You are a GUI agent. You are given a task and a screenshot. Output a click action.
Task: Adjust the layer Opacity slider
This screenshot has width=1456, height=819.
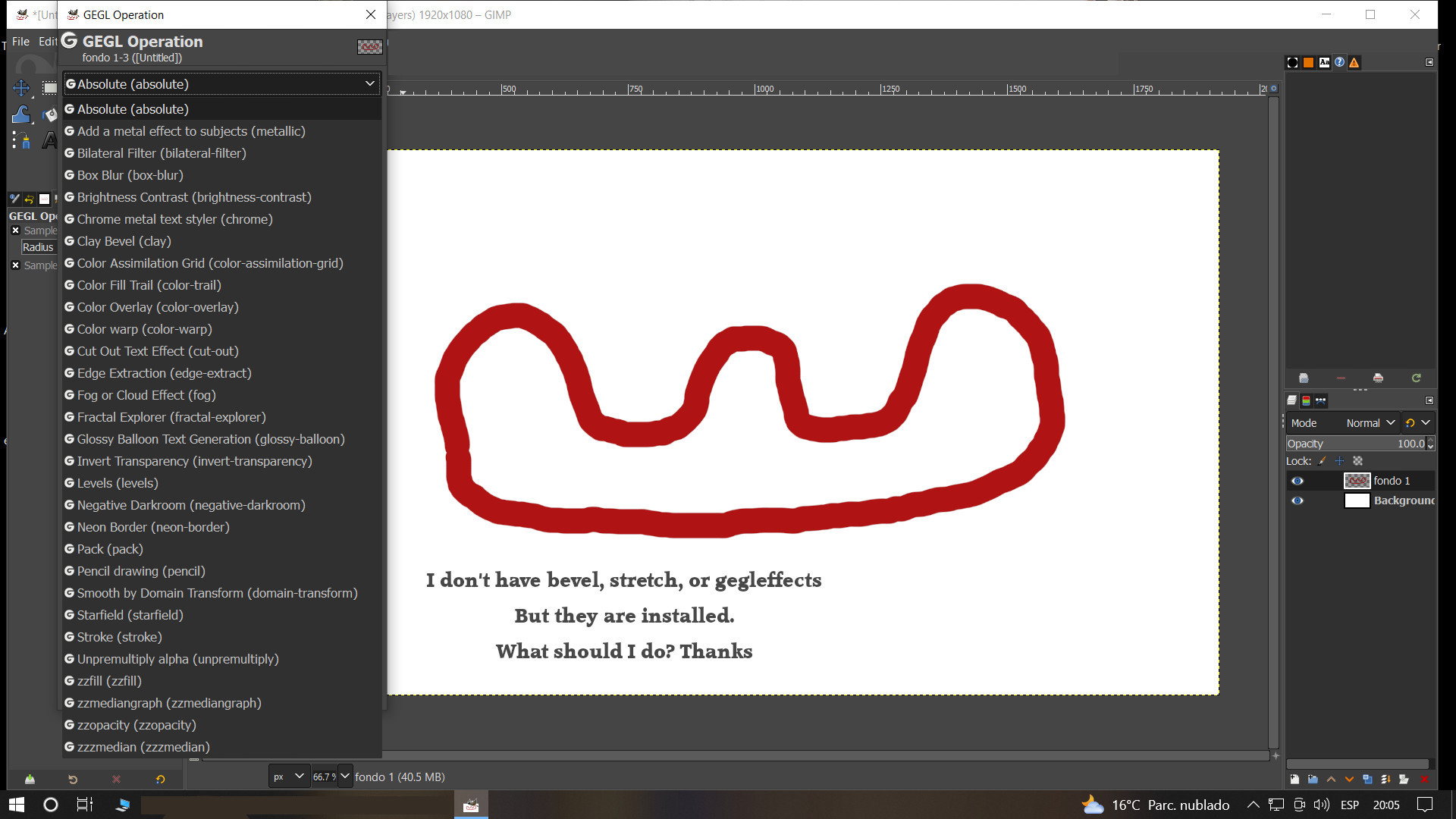click(x=1356, y=444)
